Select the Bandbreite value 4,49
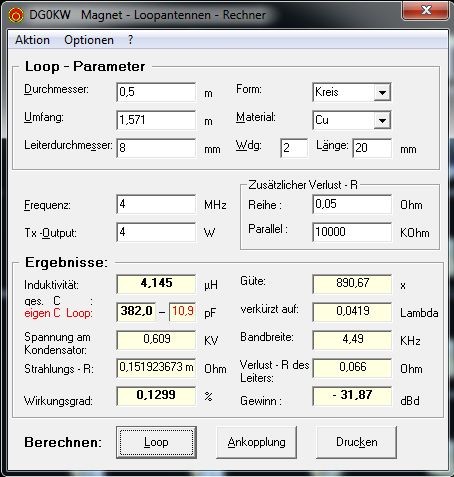This screenshot has height=477, width=454. click(x=352, y=339)
